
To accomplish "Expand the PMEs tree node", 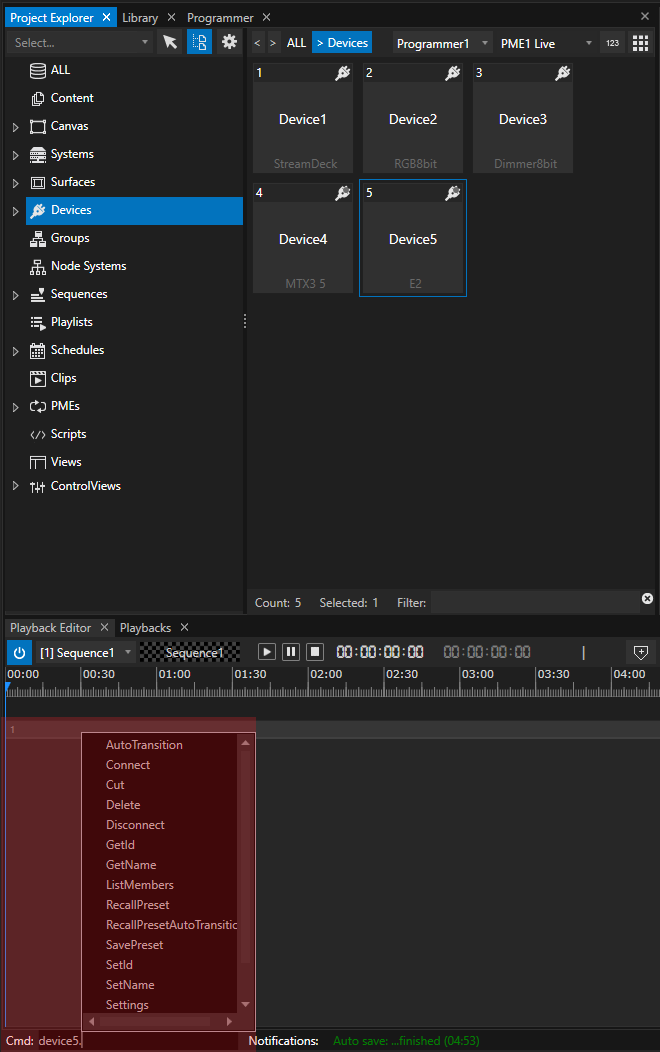I will 15,407.
